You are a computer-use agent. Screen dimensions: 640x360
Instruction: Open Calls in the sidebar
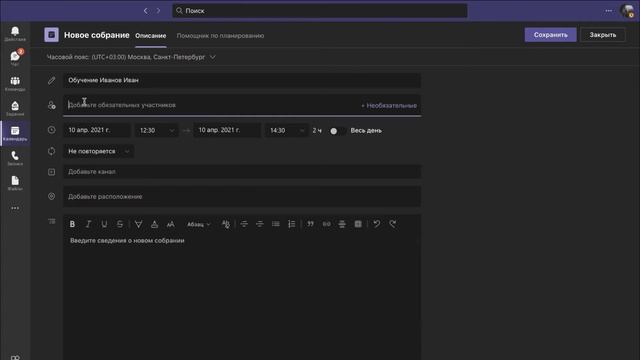click(x=15, y=158)
